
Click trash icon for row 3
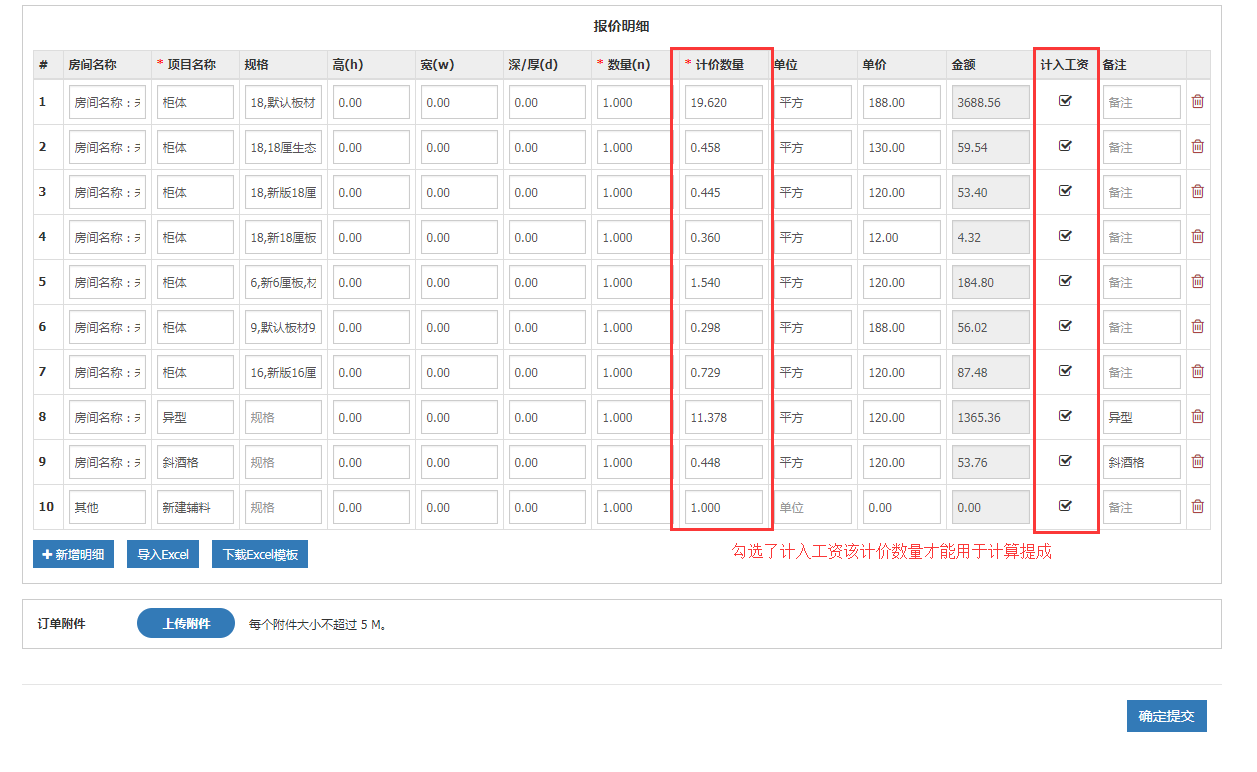coord(1197,191)
